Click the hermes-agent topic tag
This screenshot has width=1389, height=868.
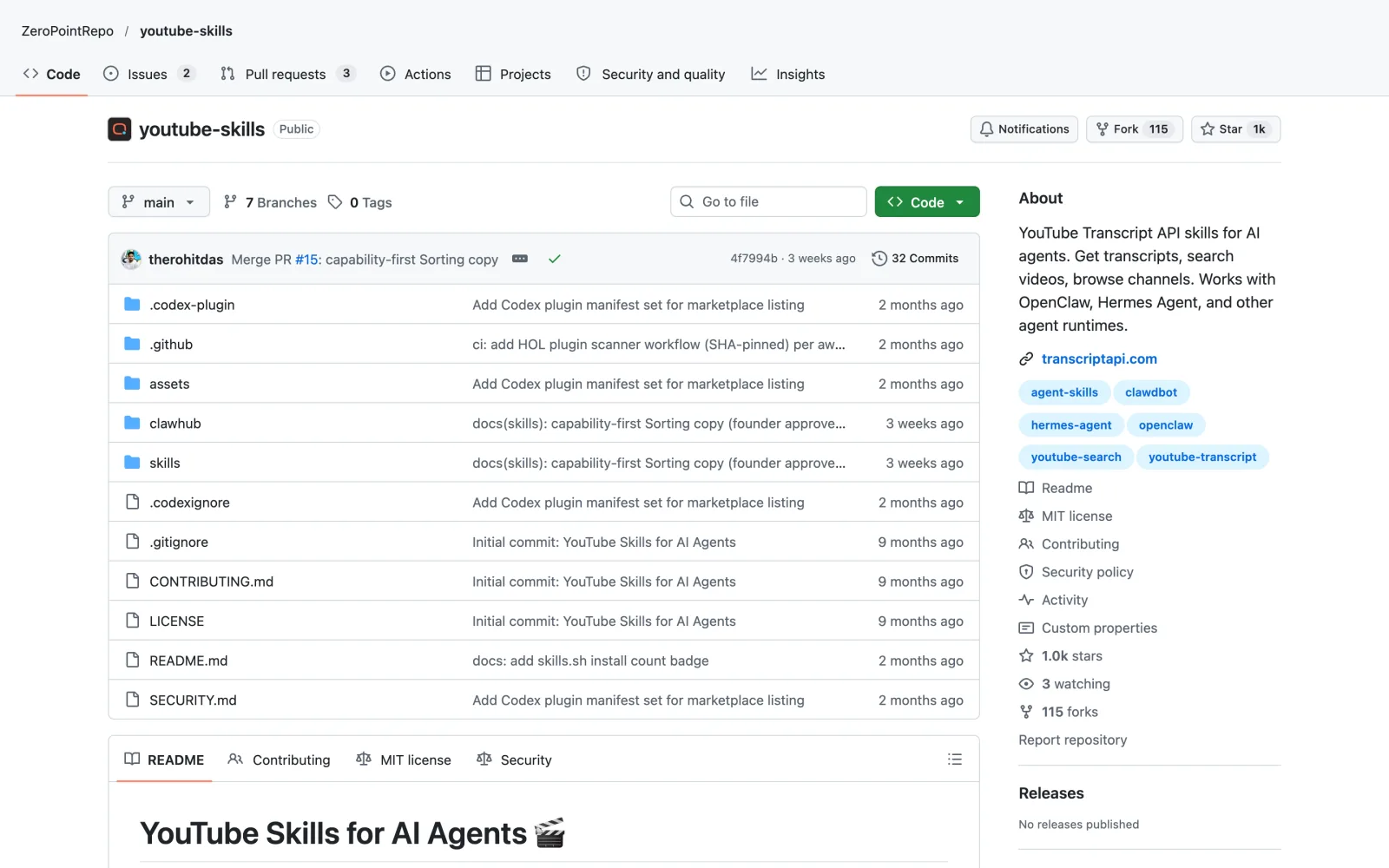(x=1071, y=425)
